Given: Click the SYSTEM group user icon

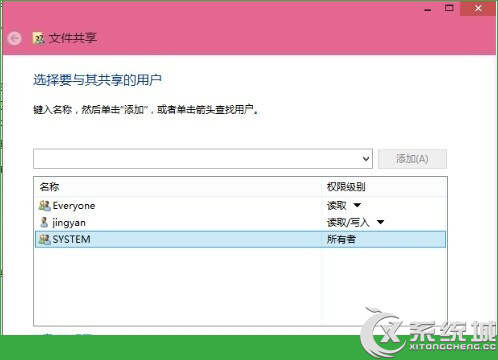Looking at the screenshot, I should [x=44, y=239].
